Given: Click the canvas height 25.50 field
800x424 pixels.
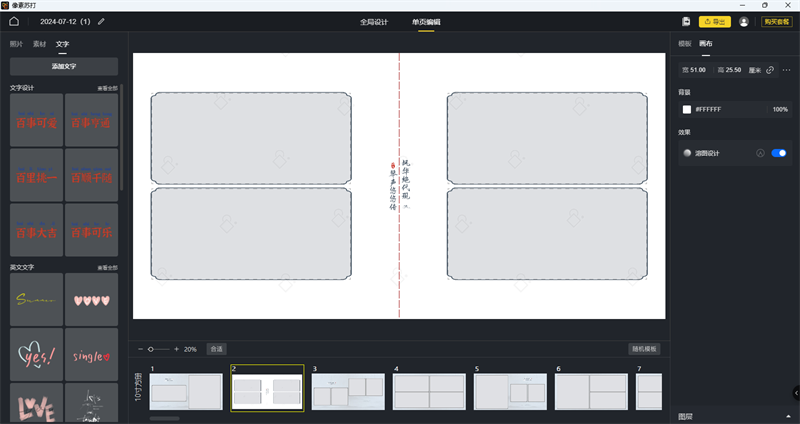Looking at the screenshot, I should tap(730, 70).
